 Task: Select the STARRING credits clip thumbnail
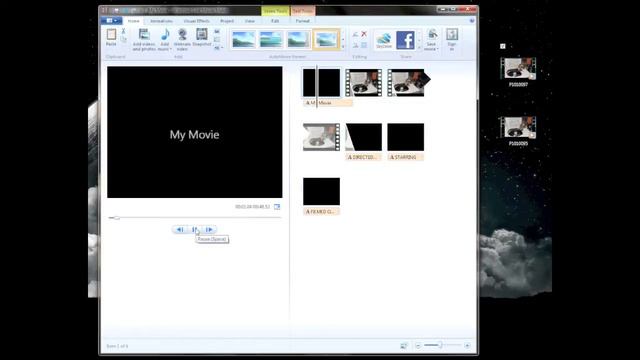[x=406, y=137]
